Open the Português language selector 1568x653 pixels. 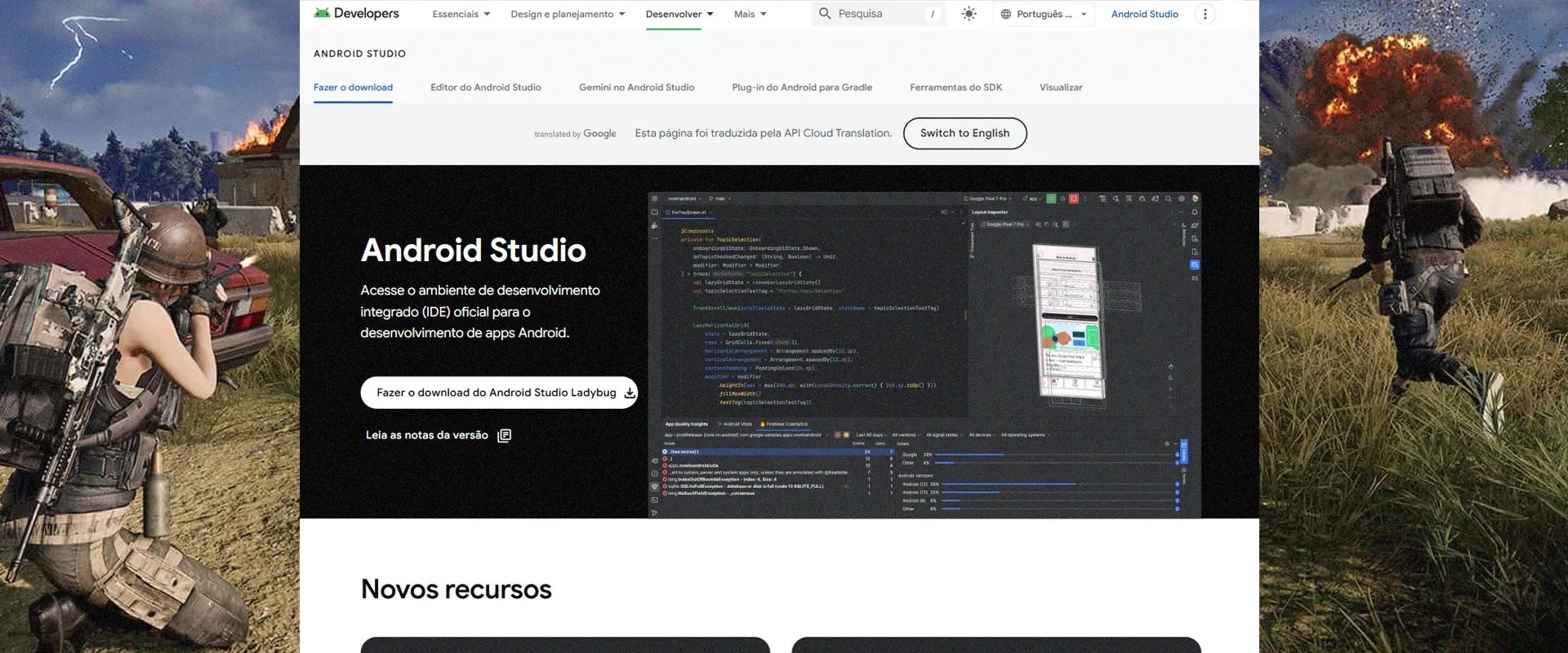(x=1044, y=14)
